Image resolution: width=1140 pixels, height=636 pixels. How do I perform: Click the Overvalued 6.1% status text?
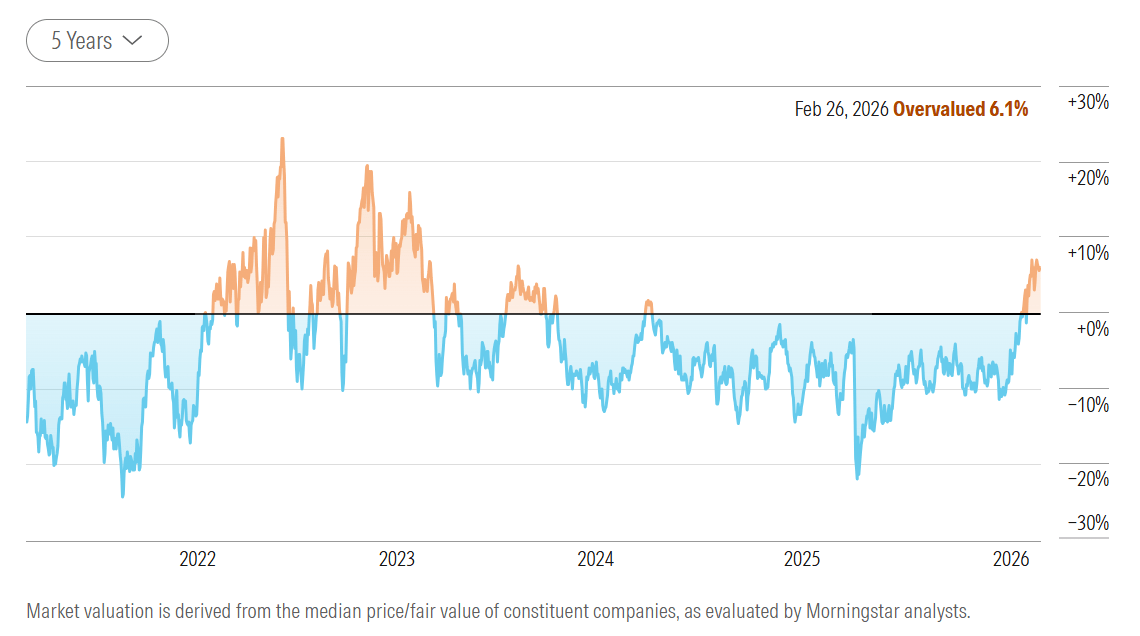click(x=960, y=109)
